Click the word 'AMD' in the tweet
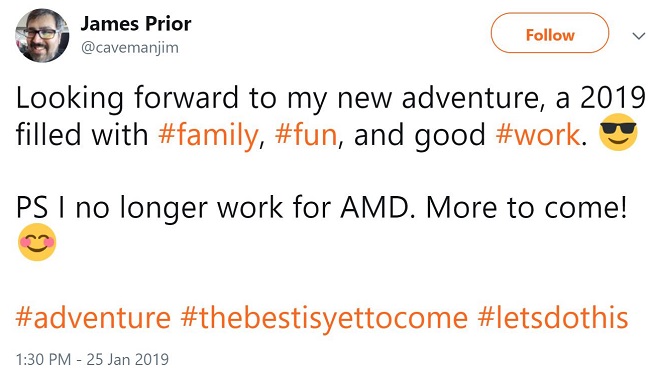Image resolution: width=650 pixels, height=374 pixels. [377, 207]
